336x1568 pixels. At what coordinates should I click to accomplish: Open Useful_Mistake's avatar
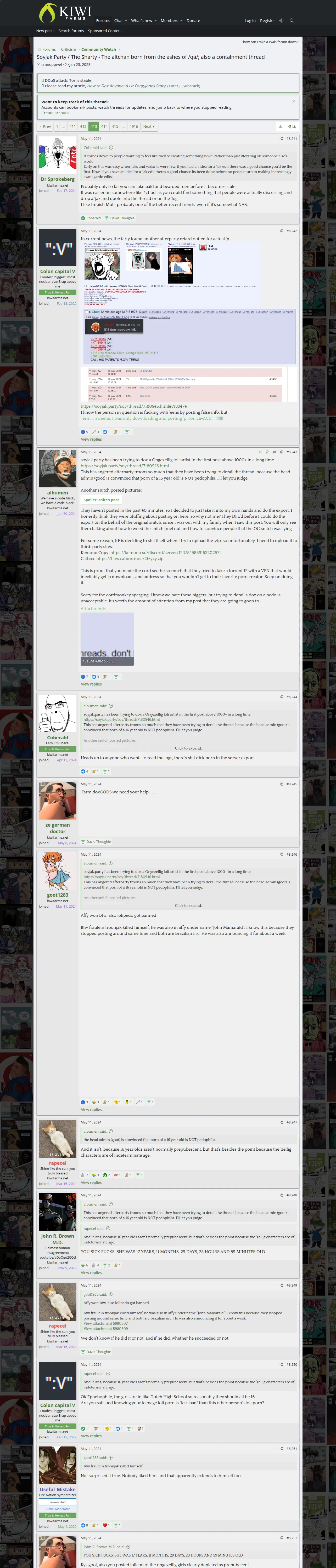click(57, 1465)
